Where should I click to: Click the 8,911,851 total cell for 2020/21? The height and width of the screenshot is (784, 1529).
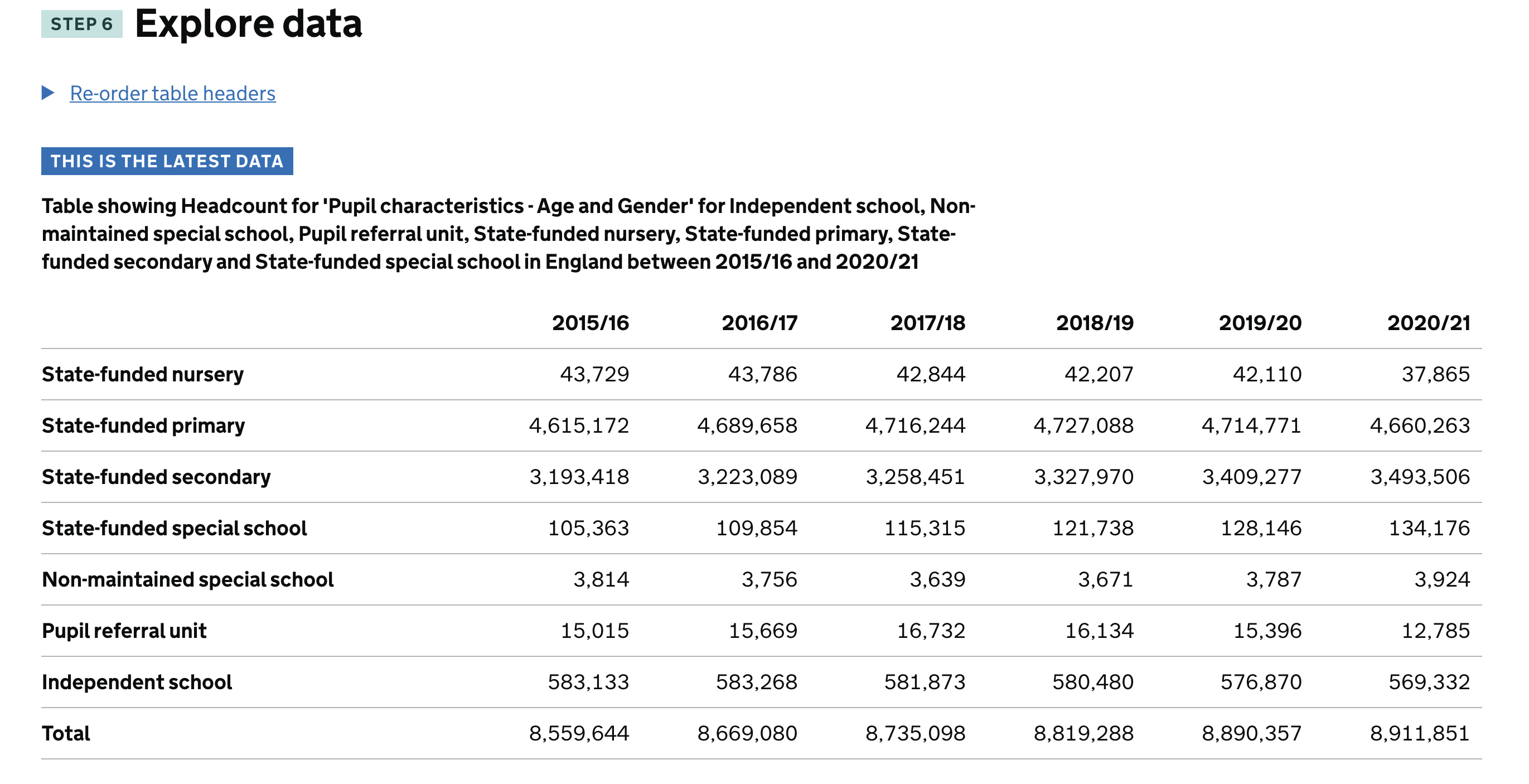[1419, 734]
